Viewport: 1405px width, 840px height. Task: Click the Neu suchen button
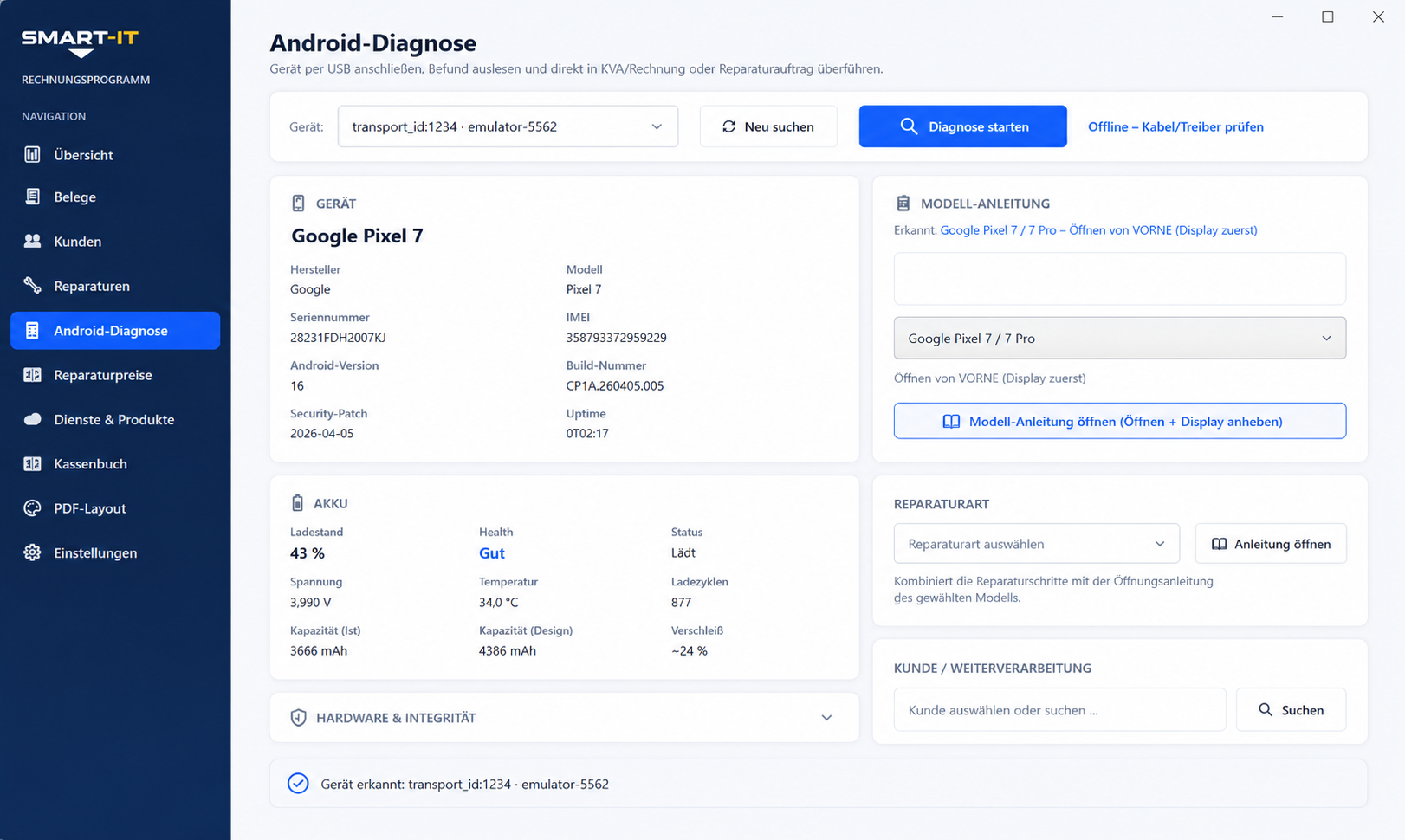(768, 126)
